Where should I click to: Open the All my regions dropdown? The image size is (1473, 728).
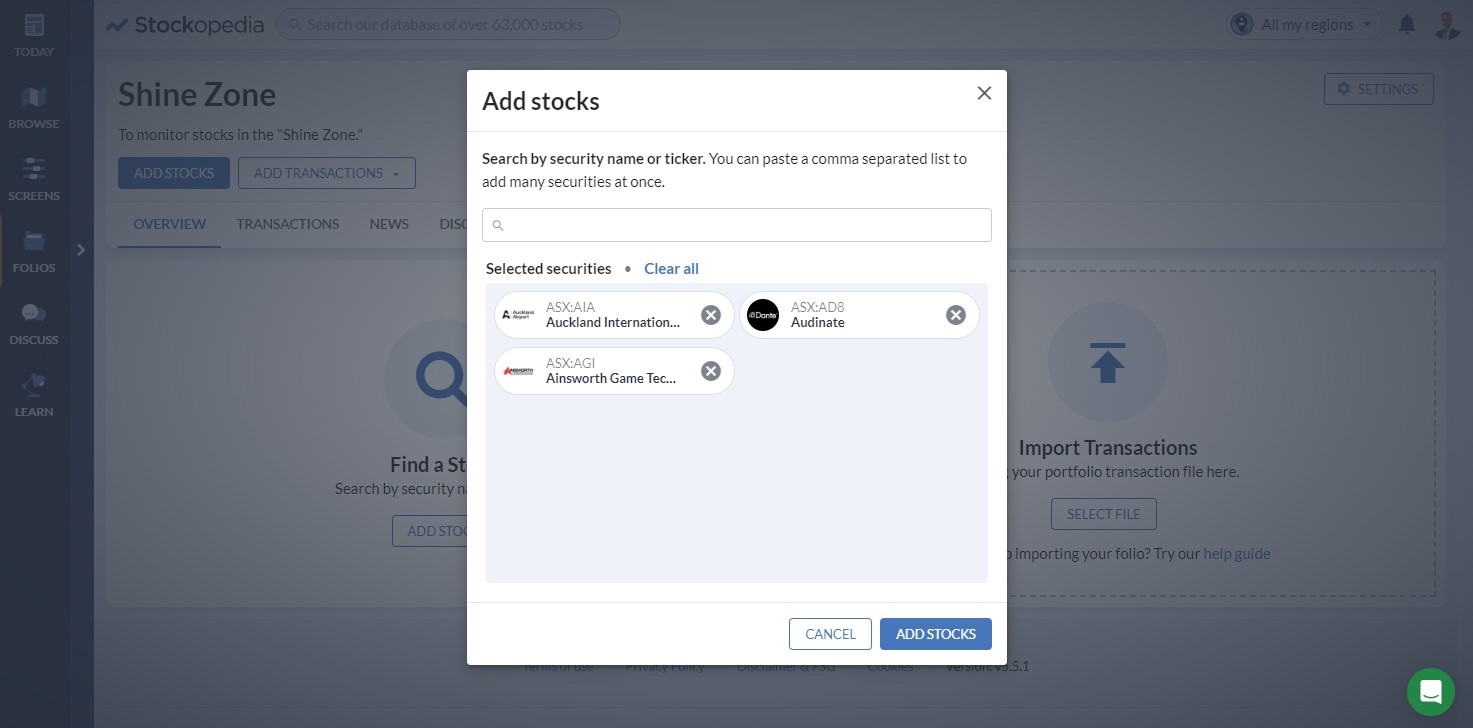click(x=1304, y=24)
